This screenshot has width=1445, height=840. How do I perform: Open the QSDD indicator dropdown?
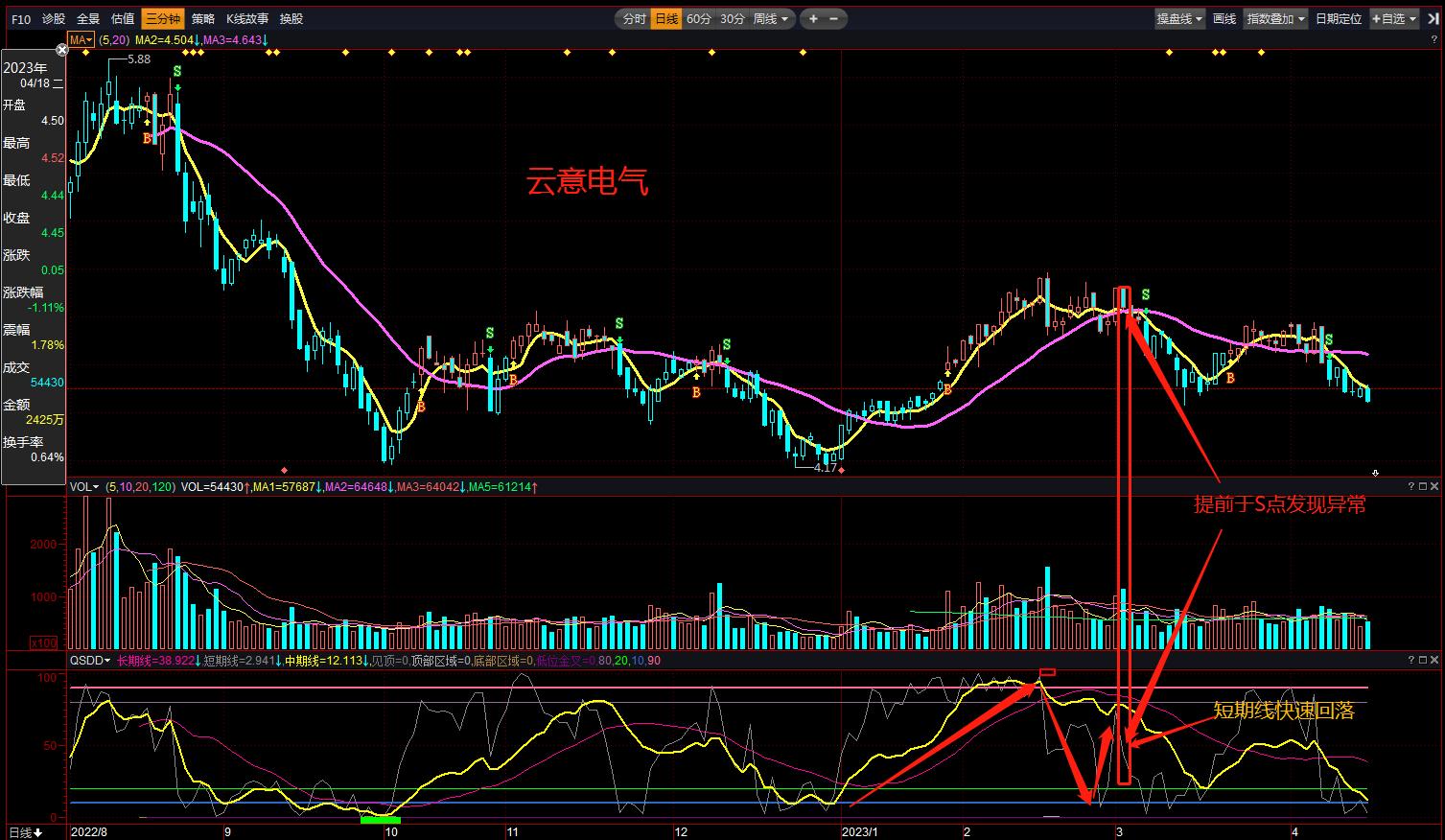coord(91,661)
